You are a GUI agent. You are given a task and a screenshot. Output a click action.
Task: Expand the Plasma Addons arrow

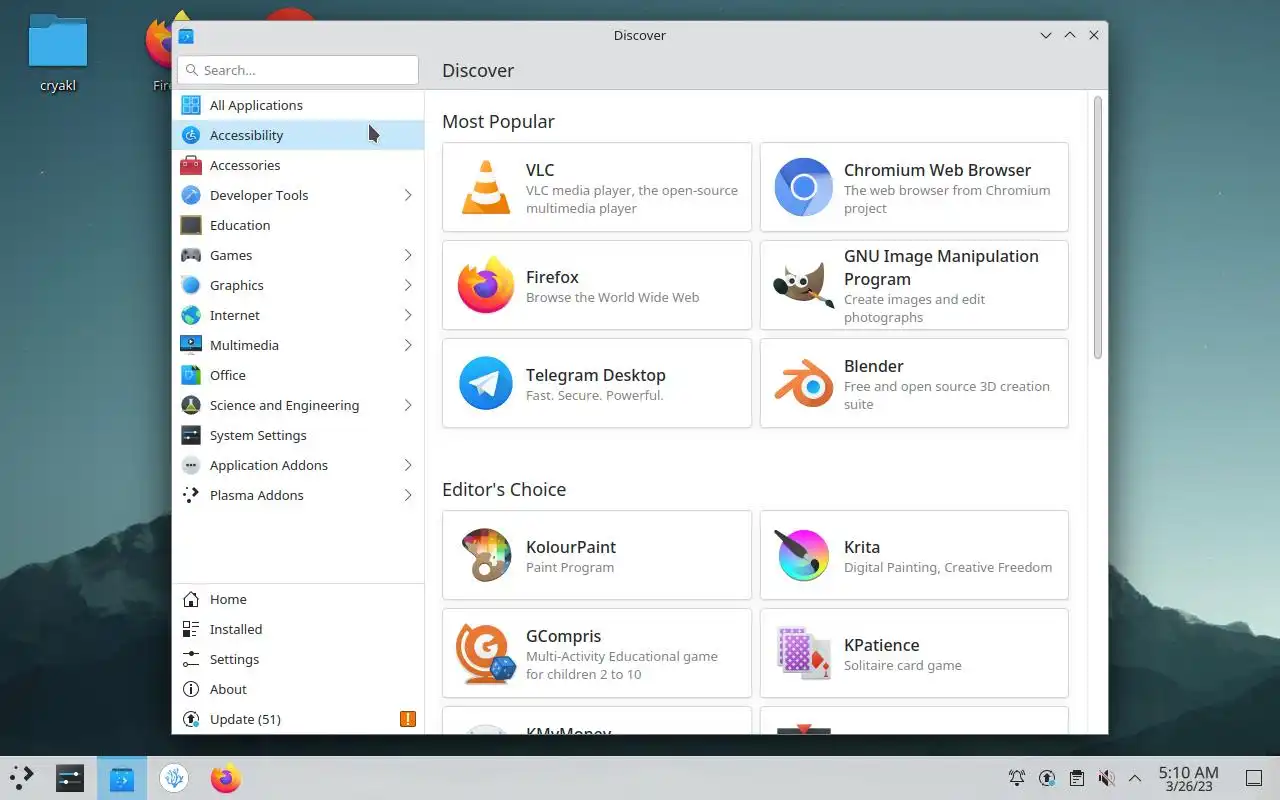click(x=408, y=495)
